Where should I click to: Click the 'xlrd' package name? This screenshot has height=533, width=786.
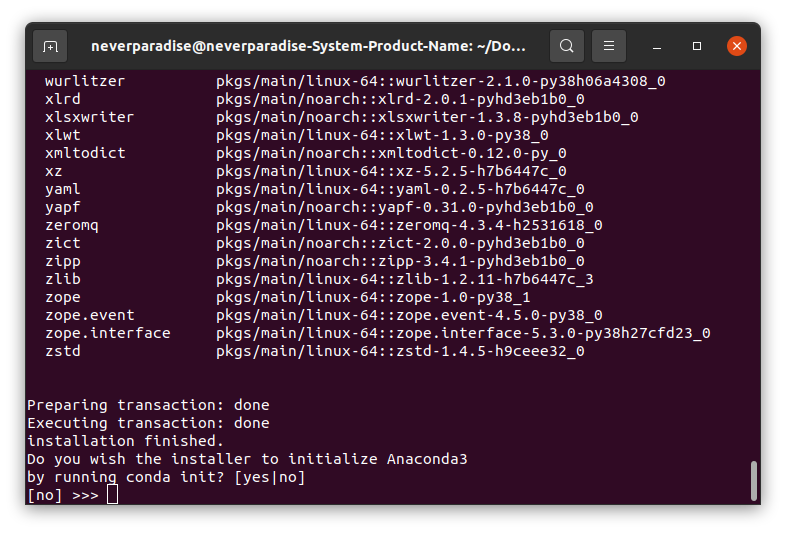point(63,99)
